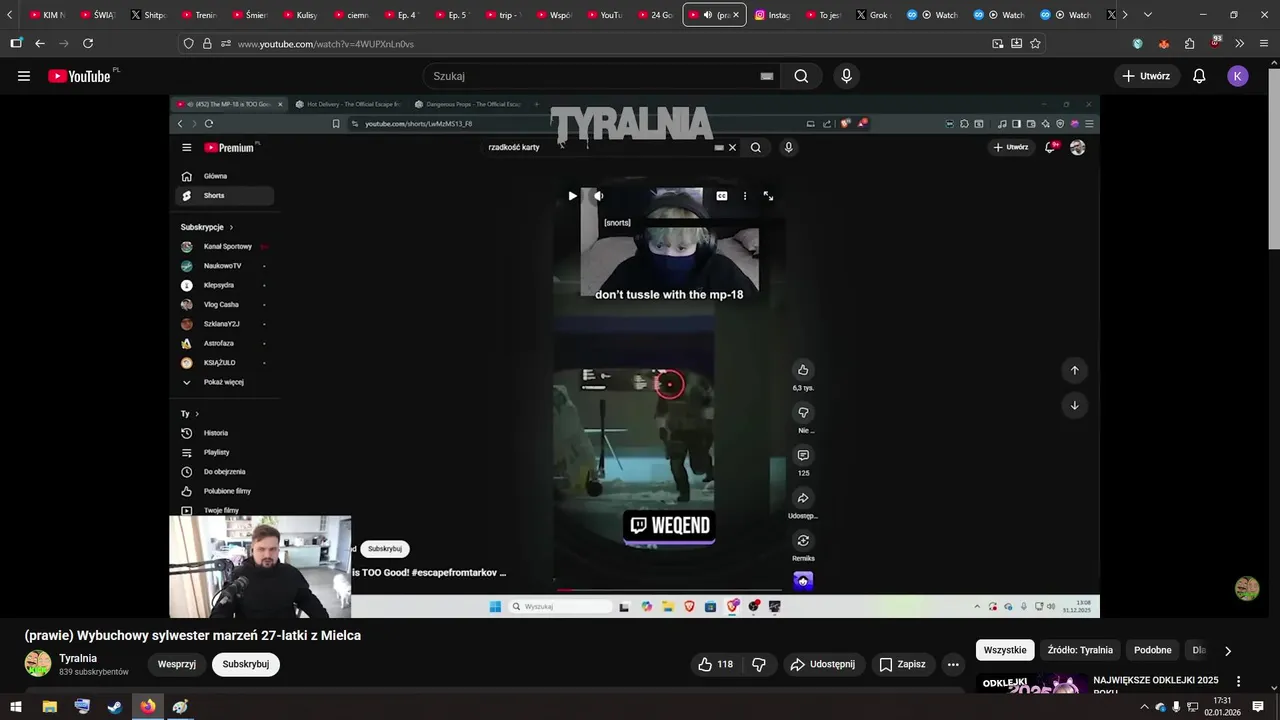Expand Firefox toolbar overflow chevrons
This screenshot has width=1280, height=720.
click(x=1240, y=44)
